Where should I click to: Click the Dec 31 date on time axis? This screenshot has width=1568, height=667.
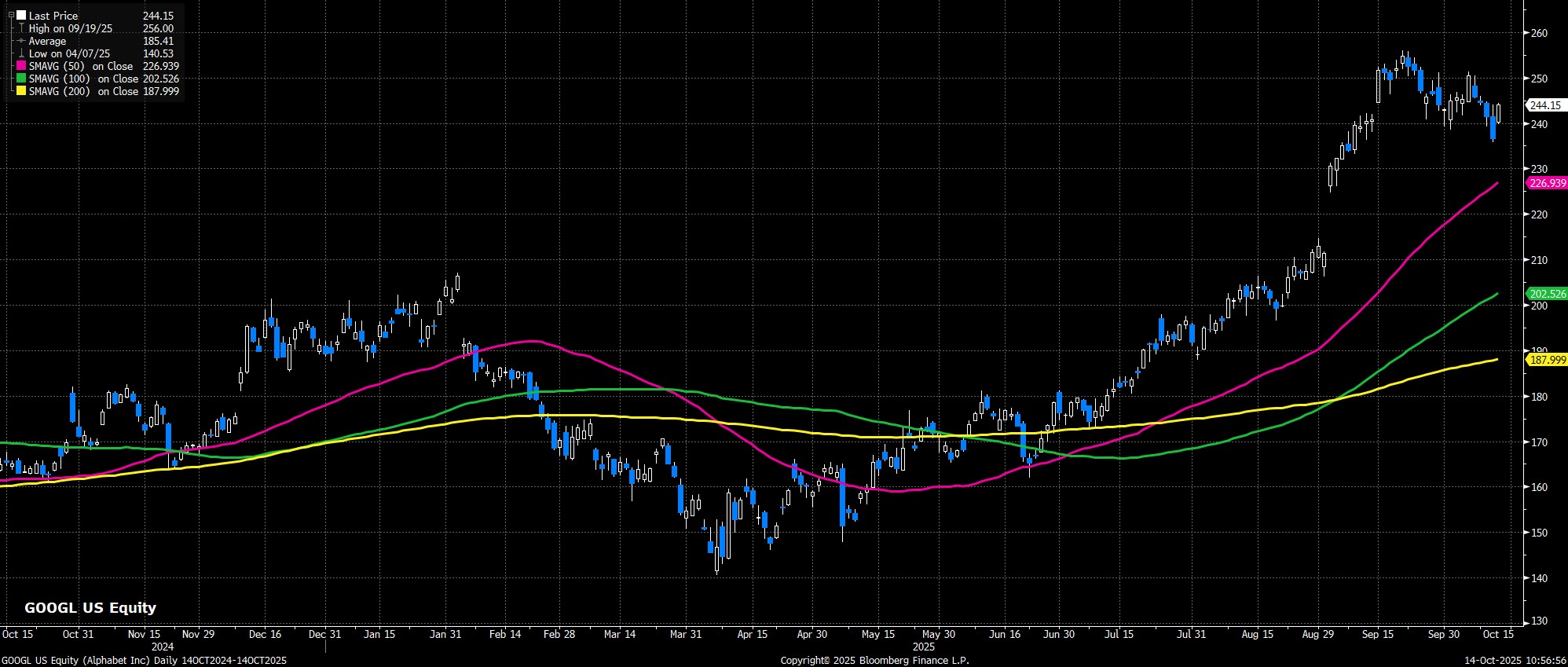pyautogui.click(x=324, y=634)
